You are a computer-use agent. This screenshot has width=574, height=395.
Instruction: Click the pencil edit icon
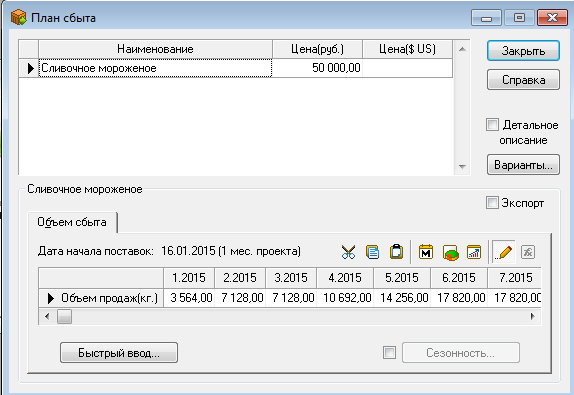(503, 252)
